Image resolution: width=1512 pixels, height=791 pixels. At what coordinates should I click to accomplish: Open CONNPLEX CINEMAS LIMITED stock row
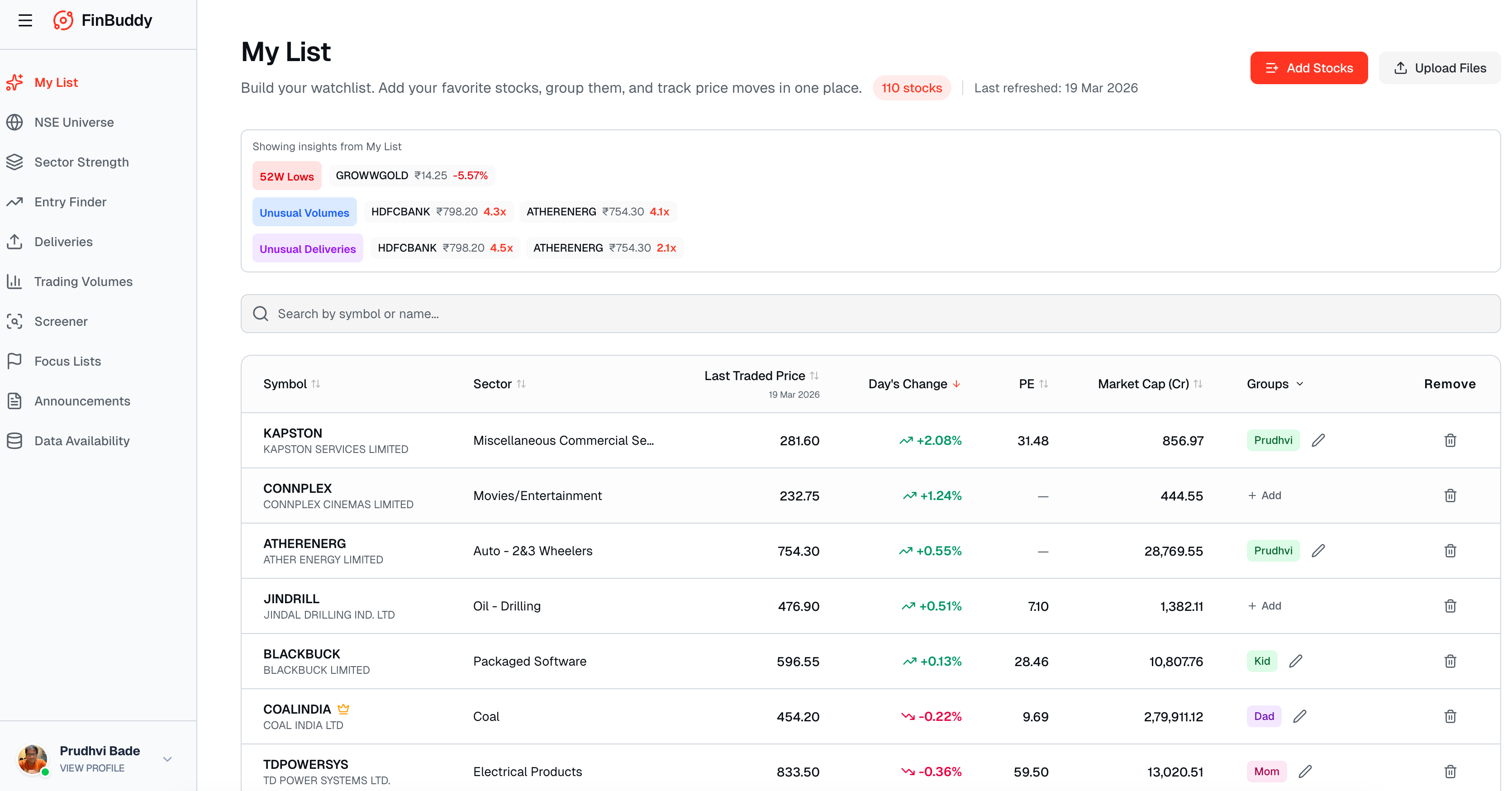(x=870, y=496)
